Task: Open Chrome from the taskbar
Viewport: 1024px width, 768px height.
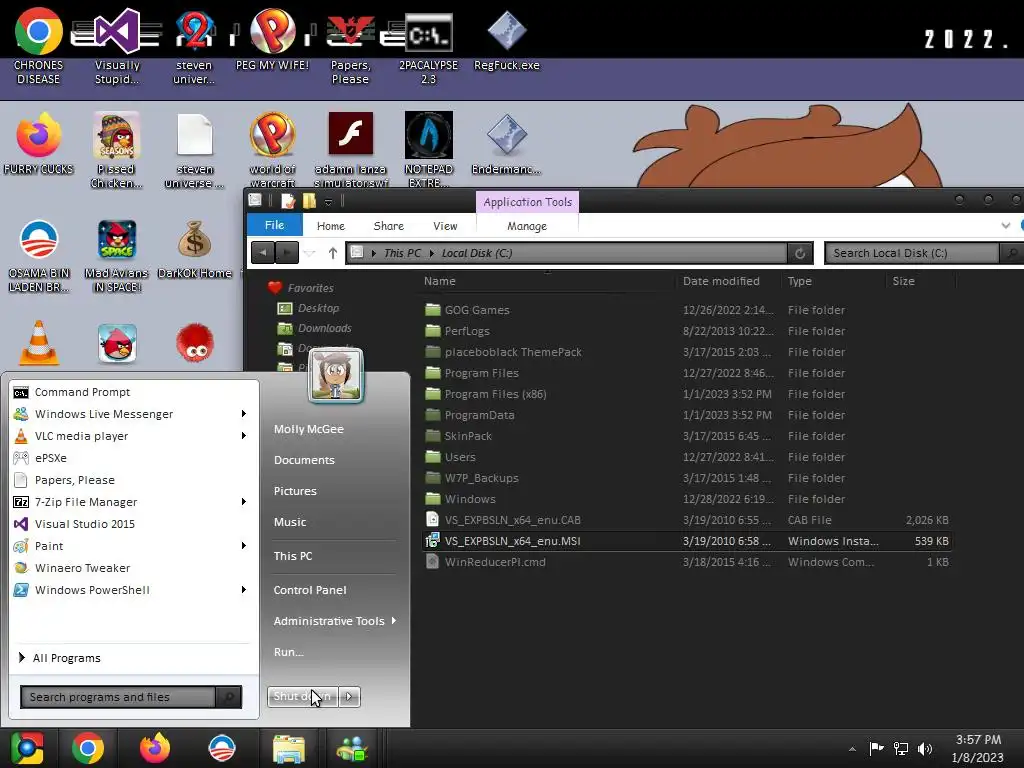Action: 88,748
